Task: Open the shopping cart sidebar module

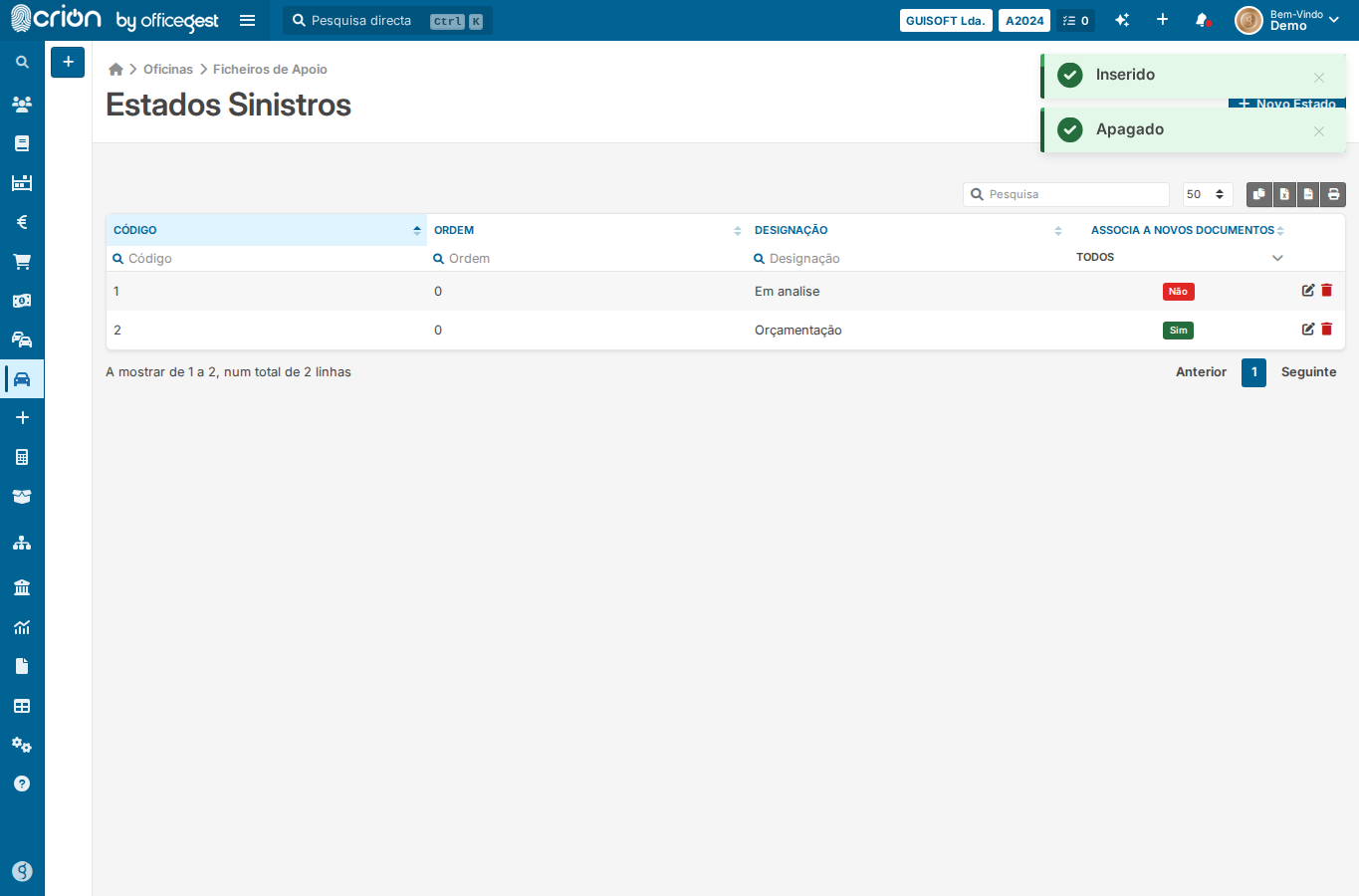Action: tap(22, 262)
